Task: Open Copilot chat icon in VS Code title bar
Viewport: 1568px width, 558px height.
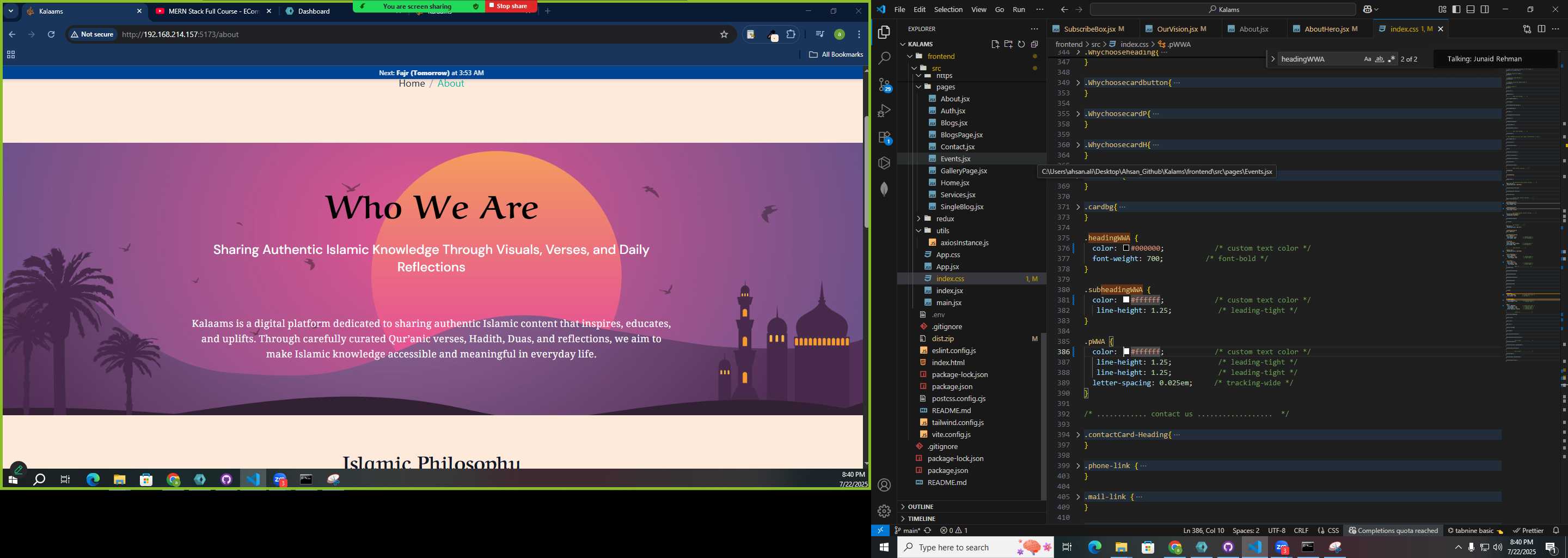Action: click(1367, 9)
